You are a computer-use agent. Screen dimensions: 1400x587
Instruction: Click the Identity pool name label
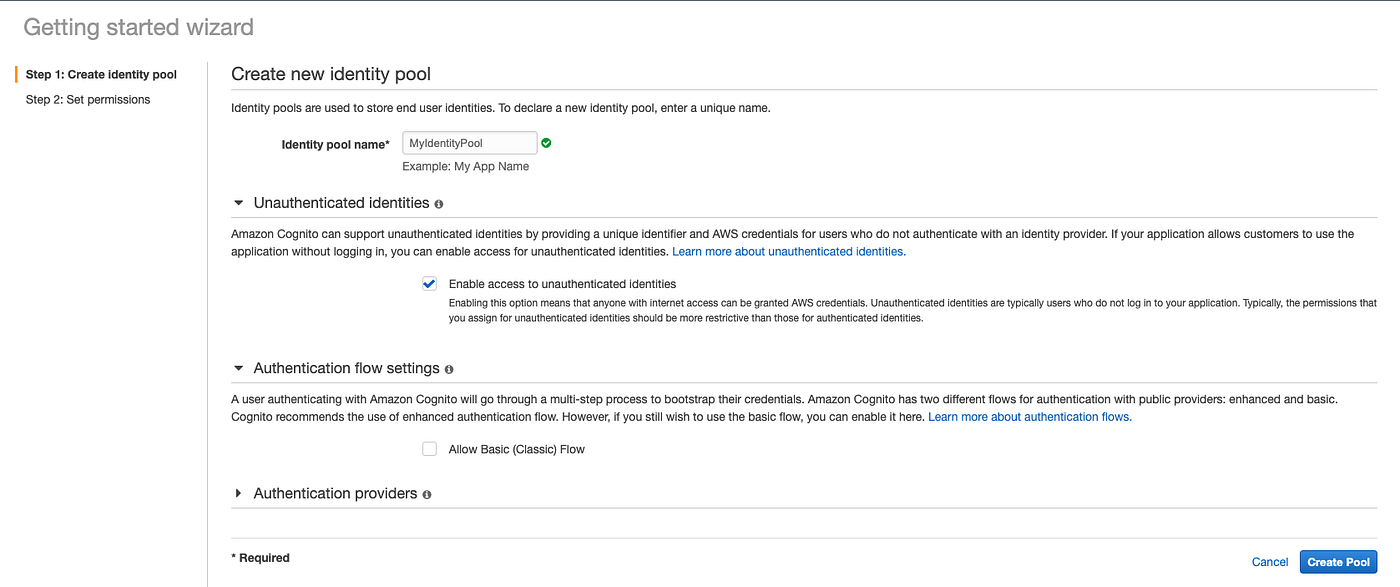(x=335, y=145)
